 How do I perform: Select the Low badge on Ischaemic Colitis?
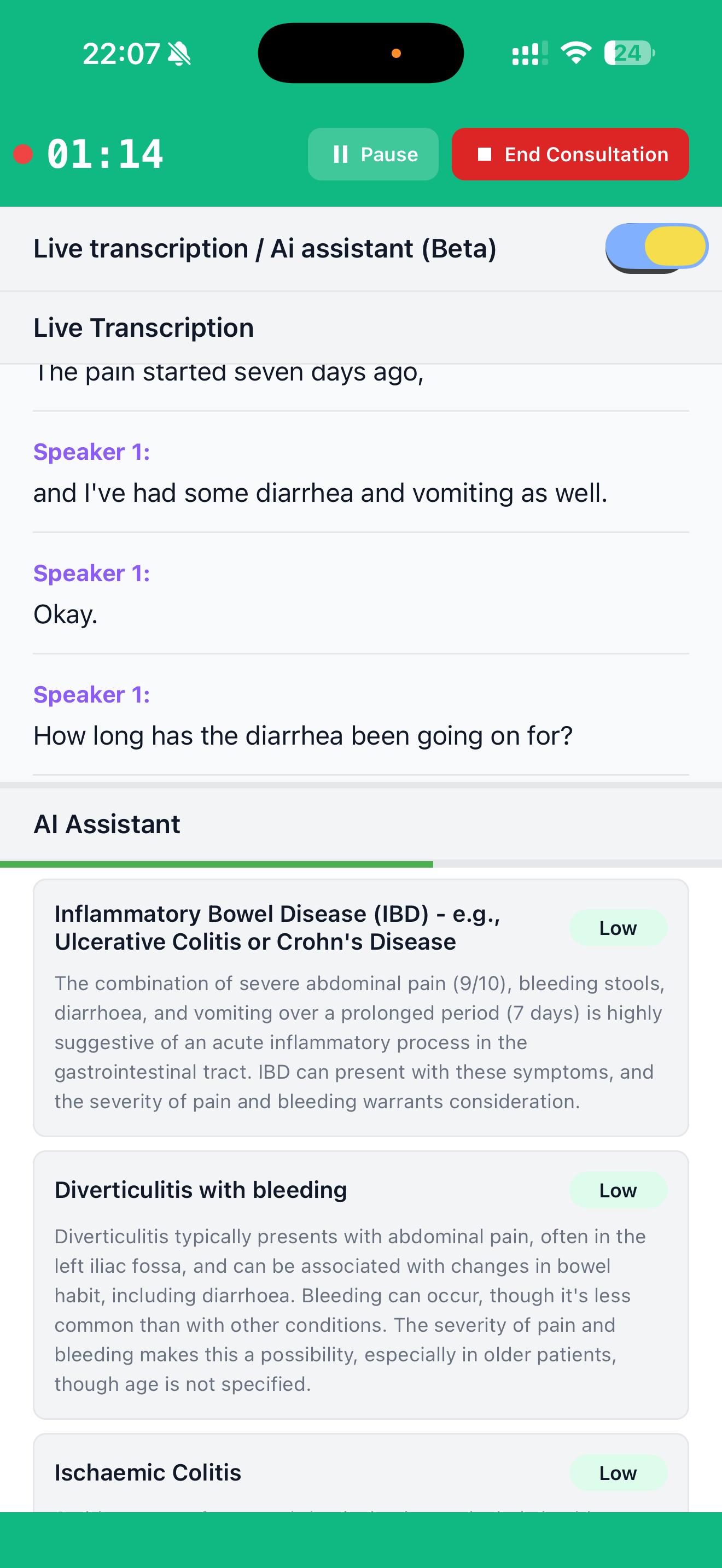(618, 1472)
